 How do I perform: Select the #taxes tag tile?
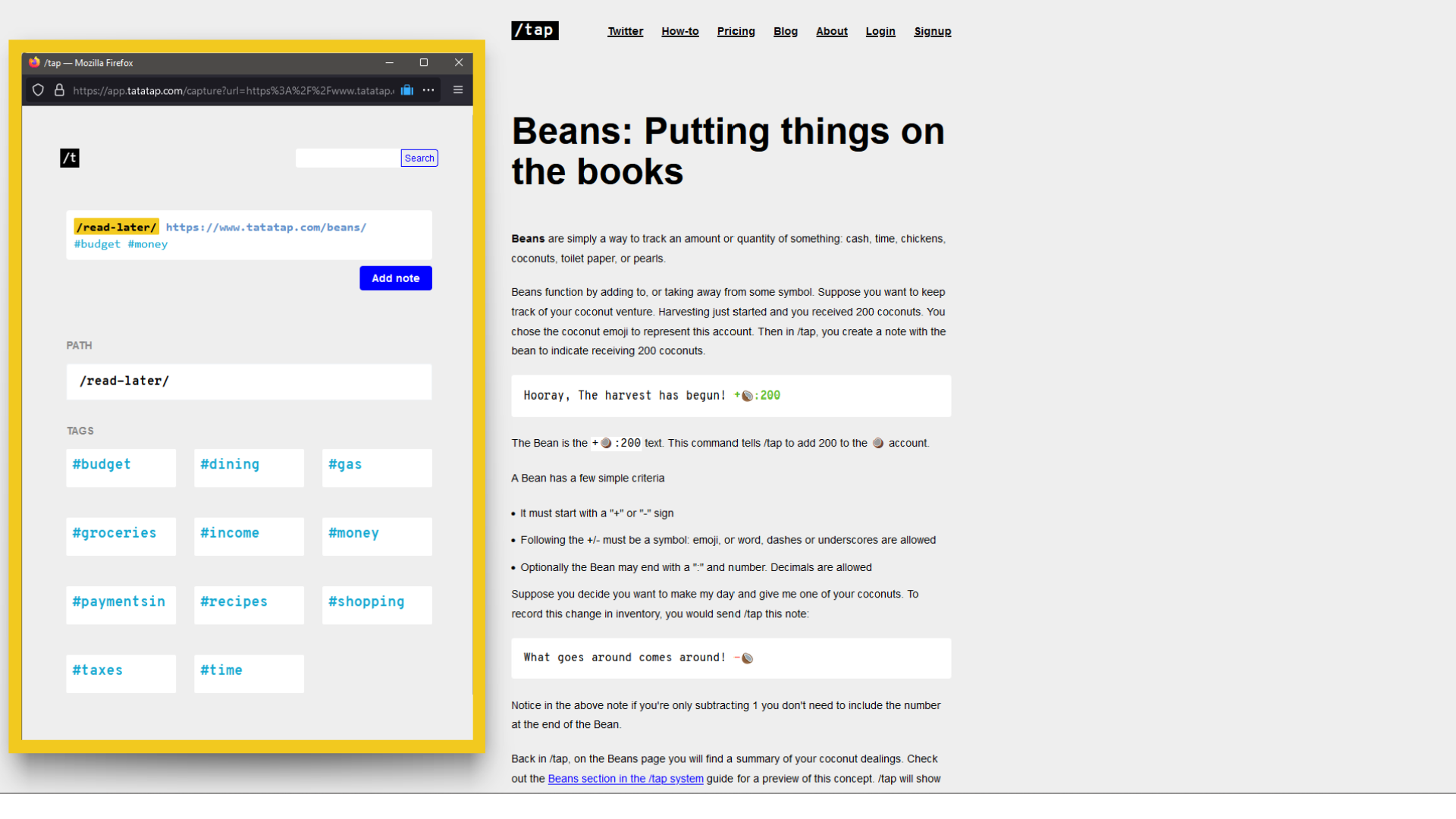tap(121, 674)
